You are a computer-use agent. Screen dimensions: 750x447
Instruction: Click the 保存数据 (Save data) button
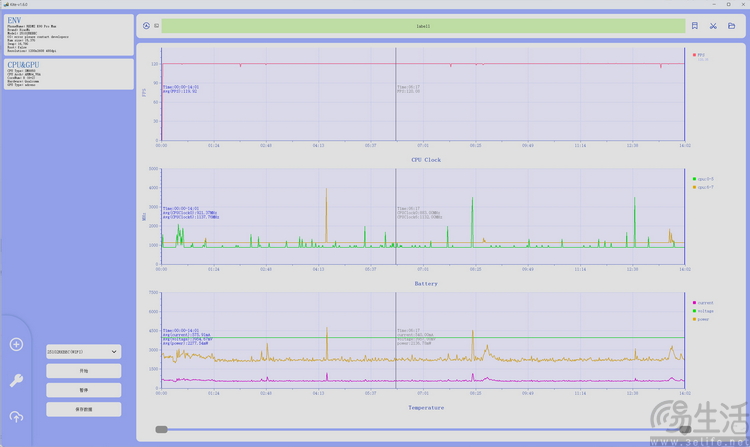83,409
